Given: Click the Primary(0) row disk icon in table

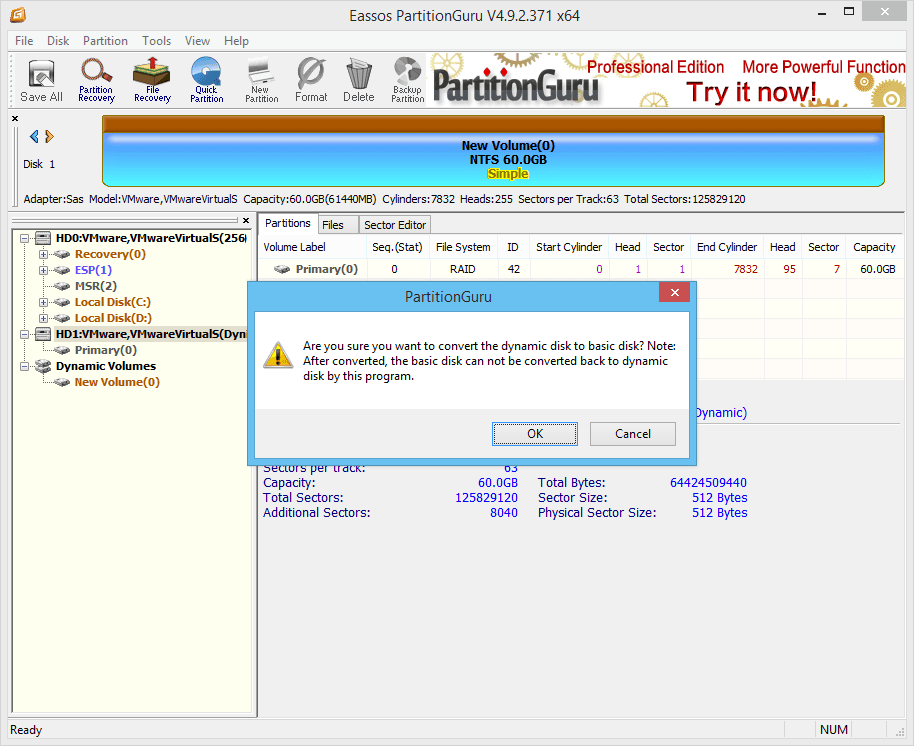Looking at the screenshot, I should 282,269.
